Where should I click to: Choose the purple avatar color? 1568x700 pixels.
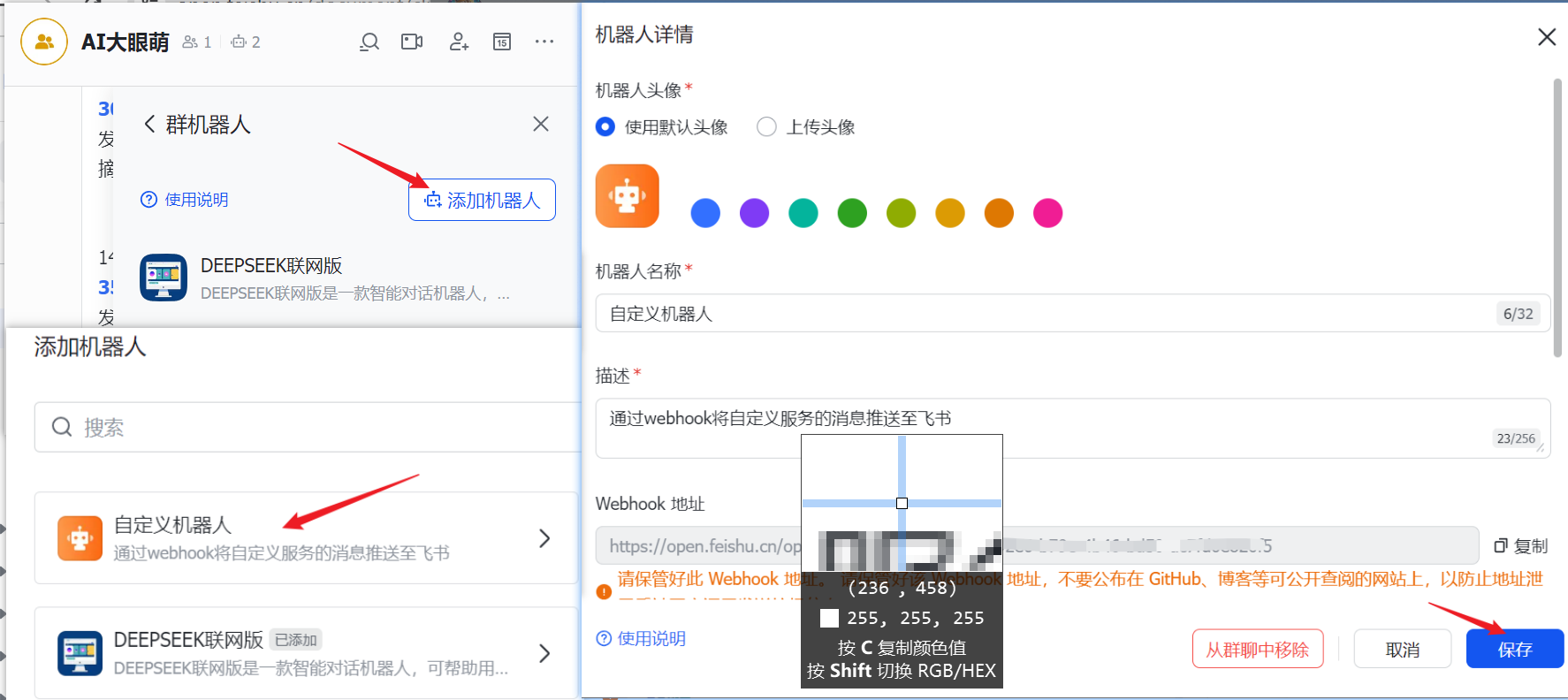[754, 213]
